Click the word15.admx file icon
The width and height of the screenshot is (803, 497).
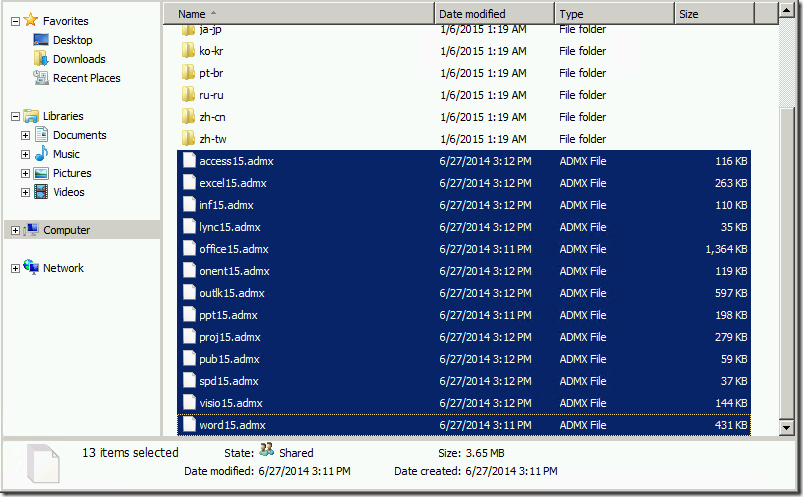[x=189, y=424]
